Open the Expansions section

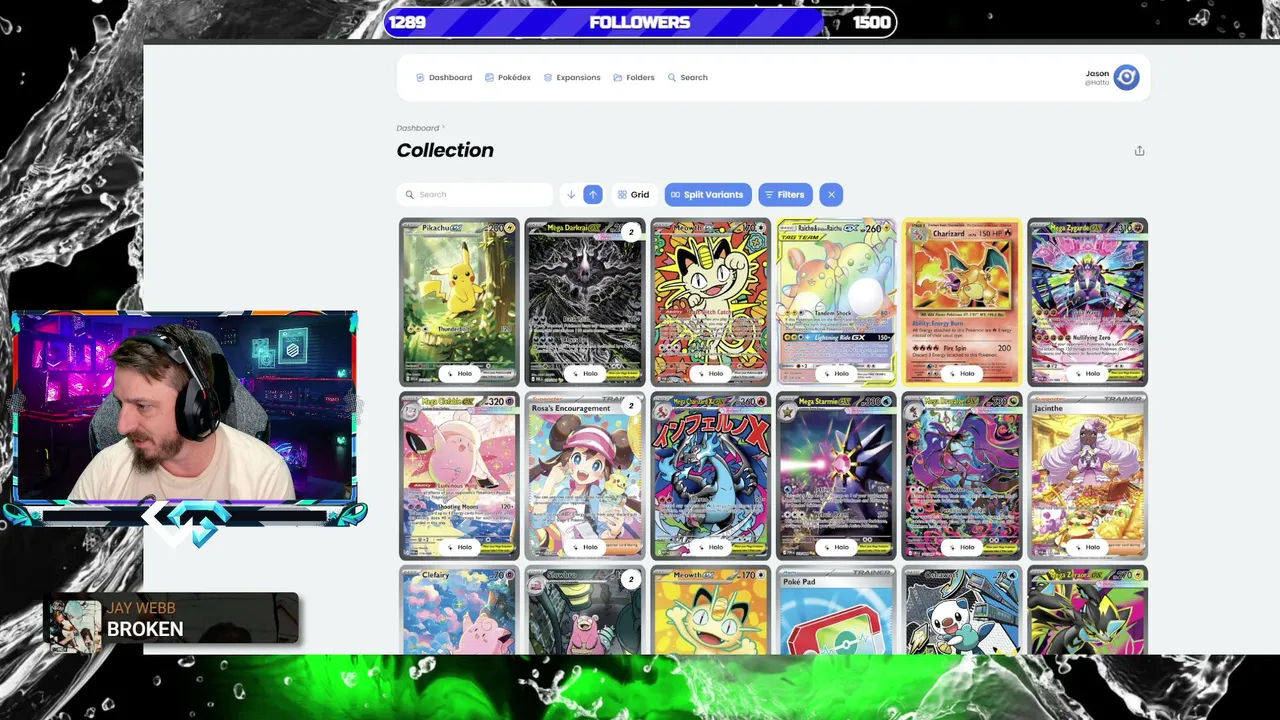[572, 77]
